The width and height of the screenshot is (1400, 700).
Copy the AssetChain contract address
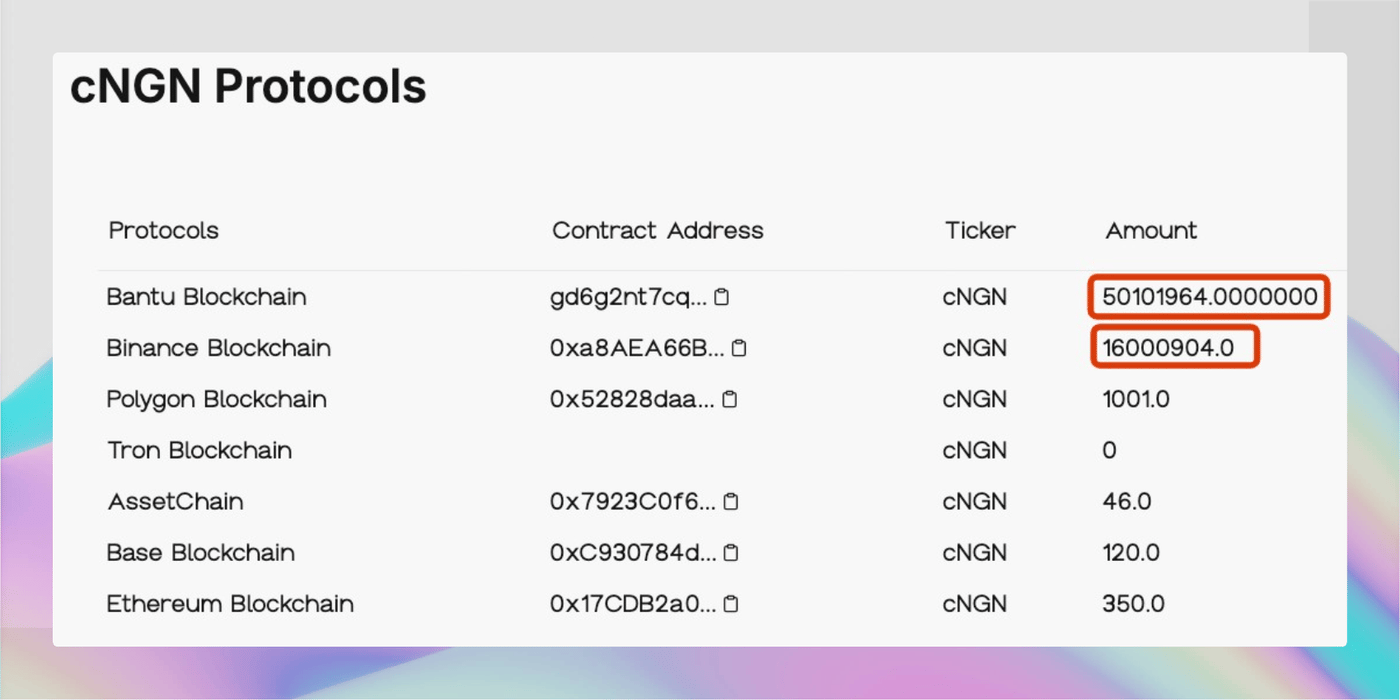pos(729,501)
